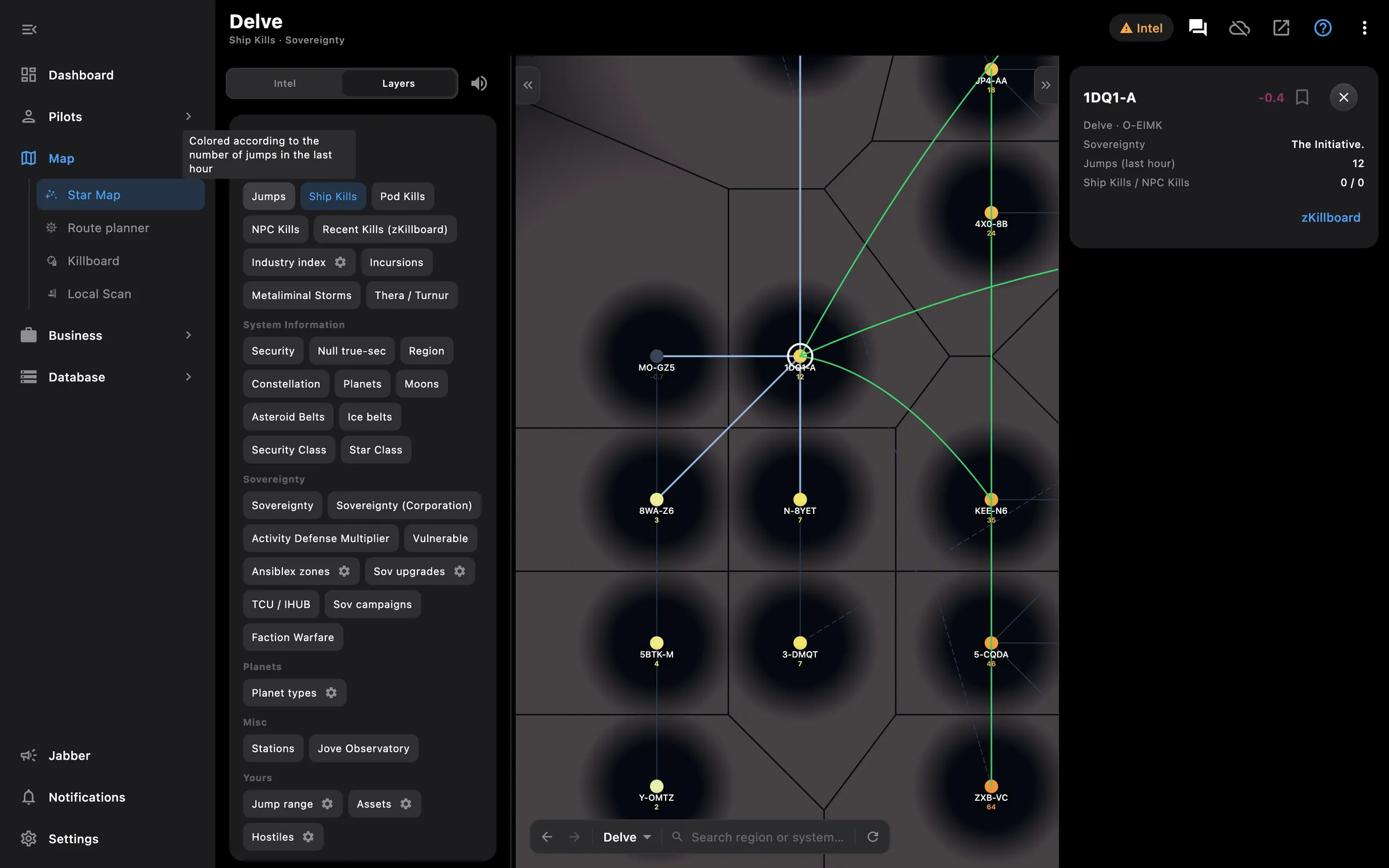1389x868 pixels.
Task: Bookmark the 1DQ1-A system
Action: pos(1302,97)
